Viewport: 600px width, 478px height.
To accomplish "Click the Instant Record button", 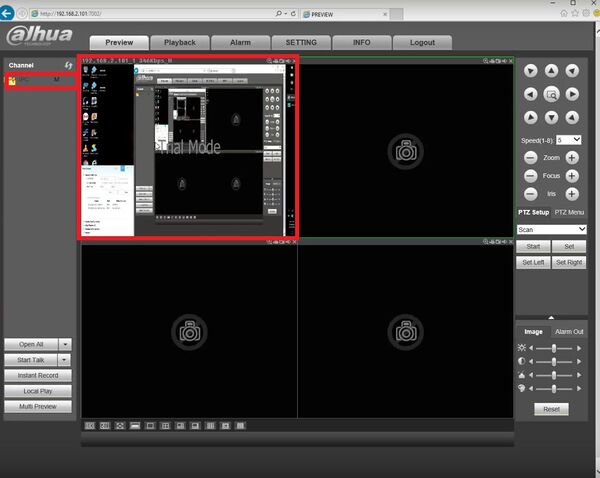I will pos(38,376).
